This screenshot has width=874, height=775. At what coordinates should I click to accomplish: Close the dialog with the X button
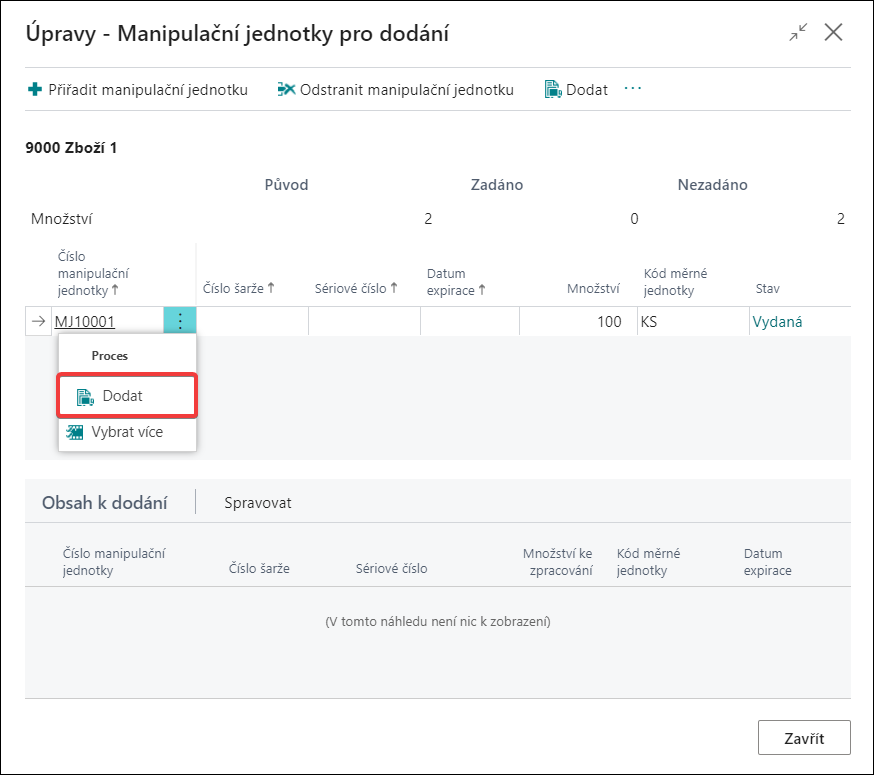click(x=833, y=32)
